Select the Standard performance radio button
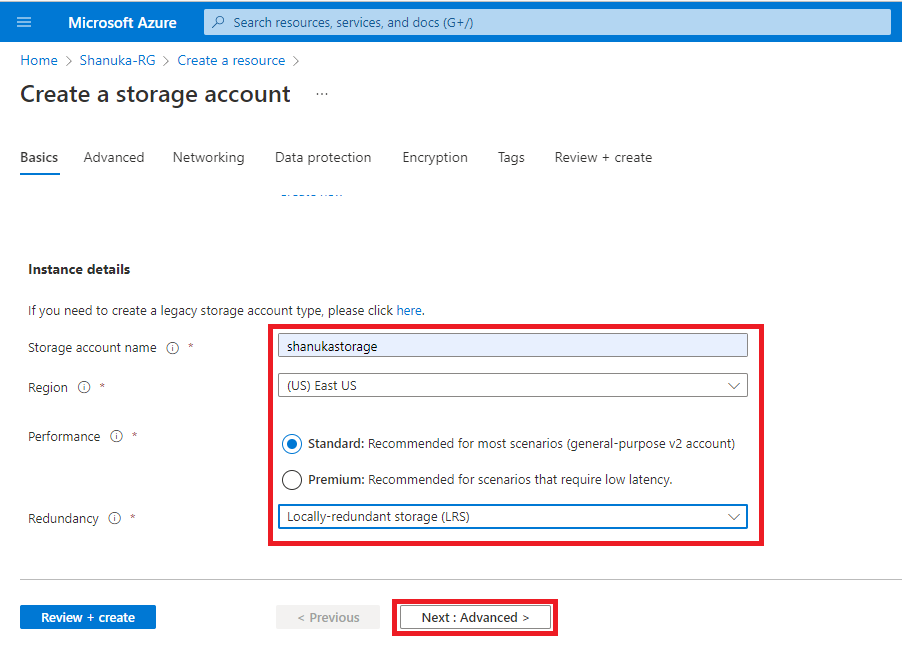902x651 pixels. click(292, 444)
